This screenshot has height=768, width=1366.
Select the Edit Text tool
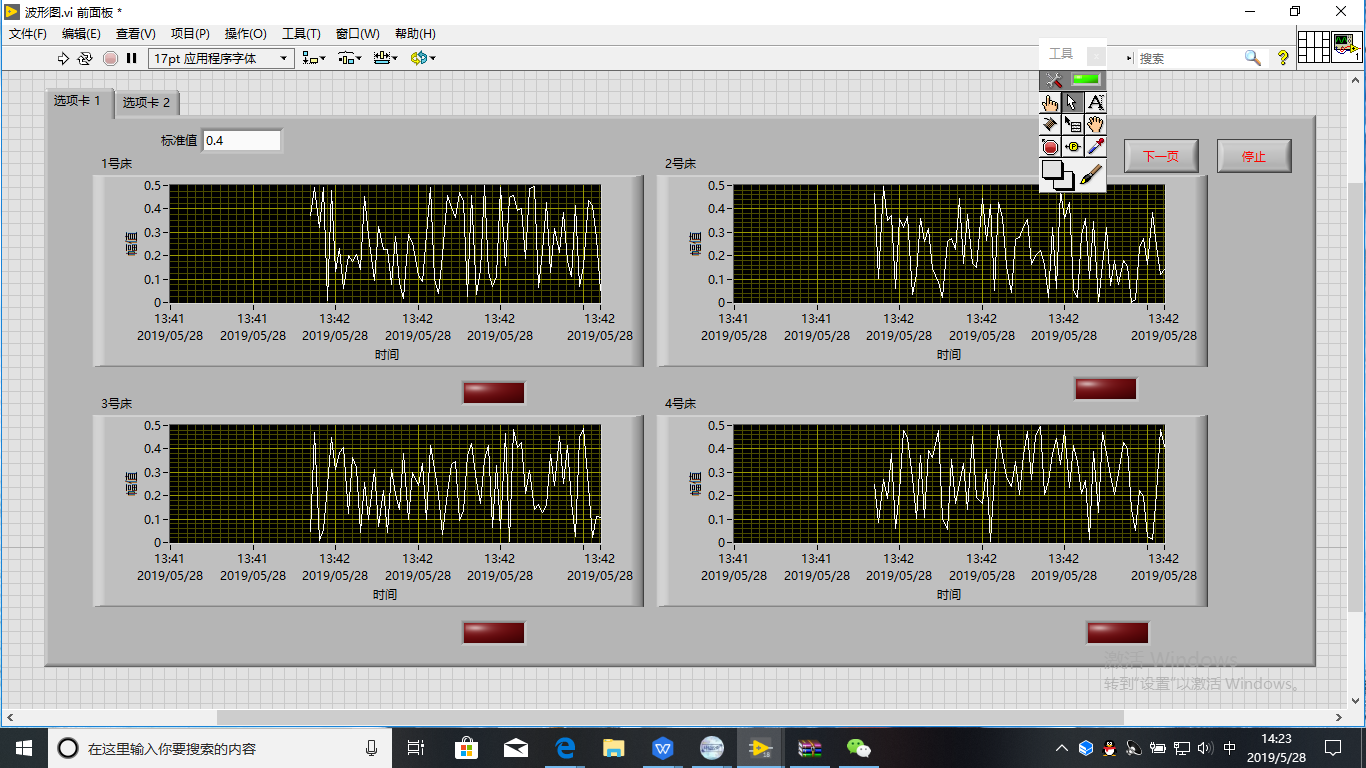[1096, 102]
